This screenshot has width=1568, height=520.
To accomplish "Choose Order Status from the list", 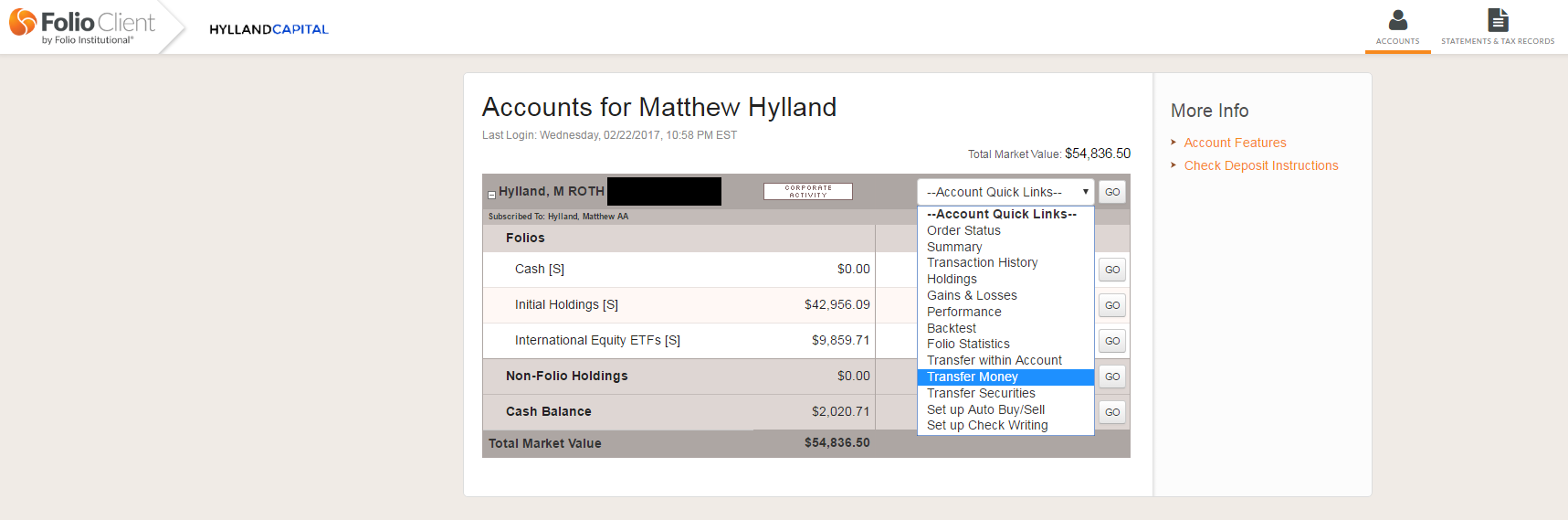I will tap(963, 230).
